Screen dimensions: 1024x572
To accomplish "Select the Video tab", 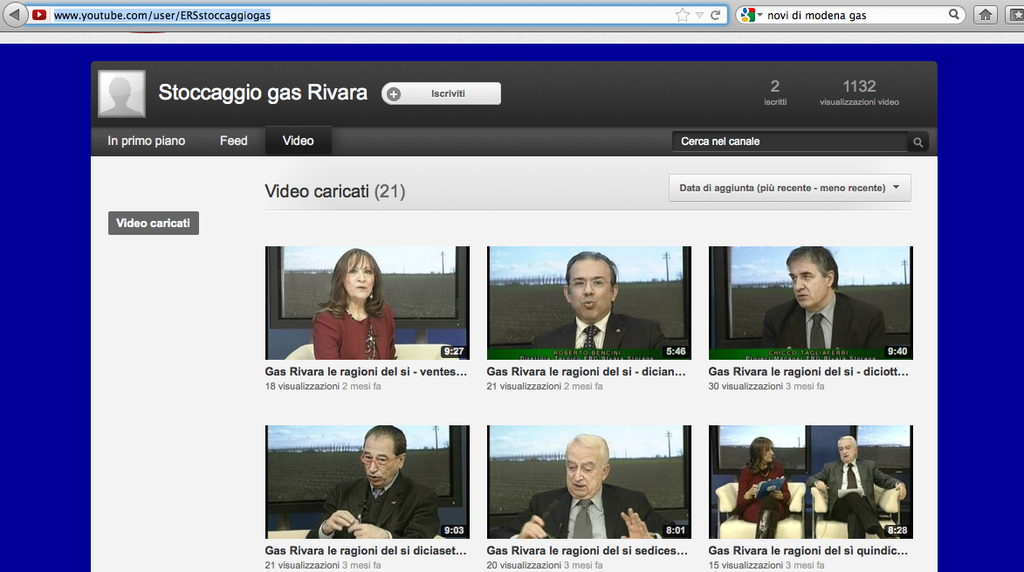I will tap(298, 141).
